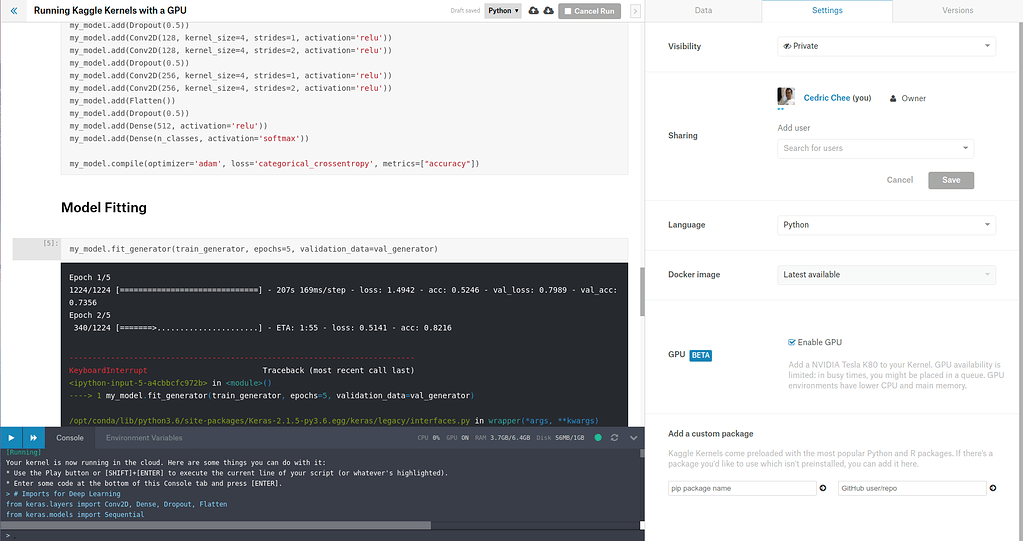Screen dimensions: 1023x541
Task: Click the Cancel Run button
Action: click(590, 11)
